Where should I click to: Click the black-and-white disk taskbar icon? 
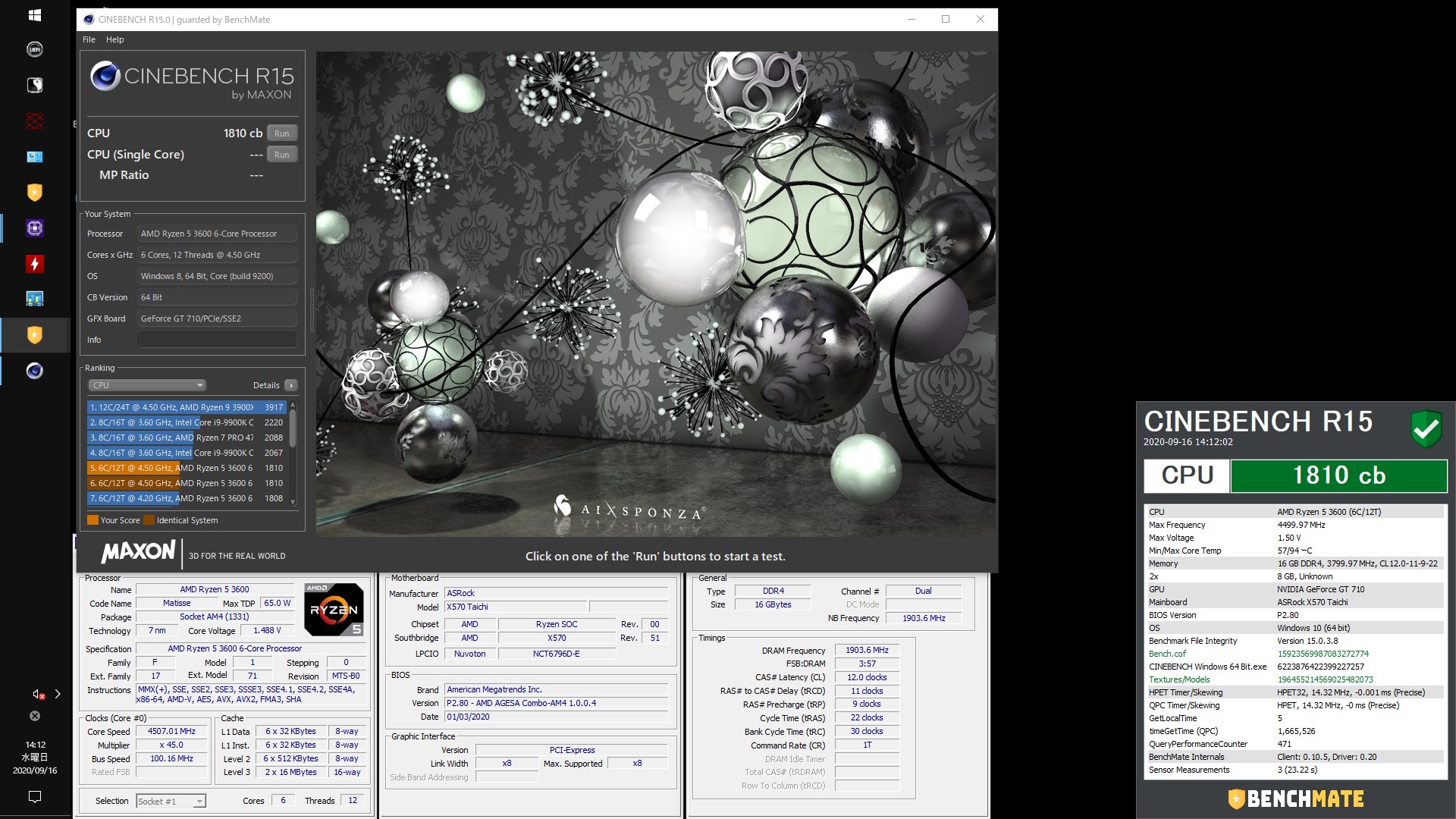(x=35, y=85)
